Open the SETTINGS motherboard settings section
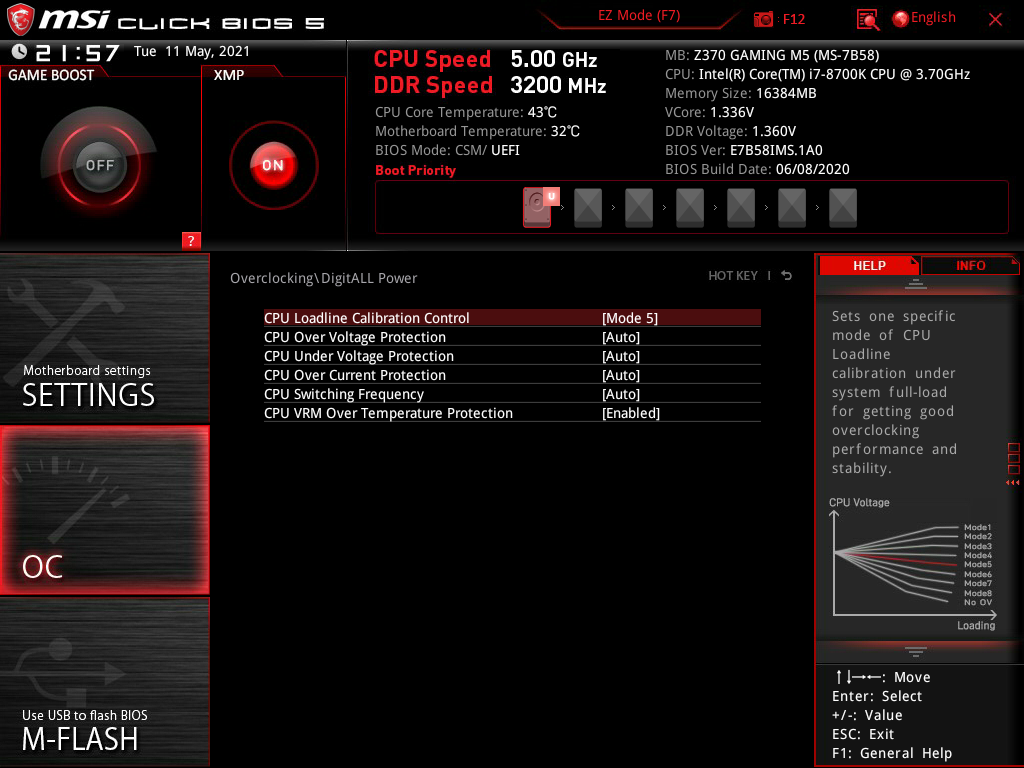This screenshot has width=1024, height=768. [x=104, y=338]
